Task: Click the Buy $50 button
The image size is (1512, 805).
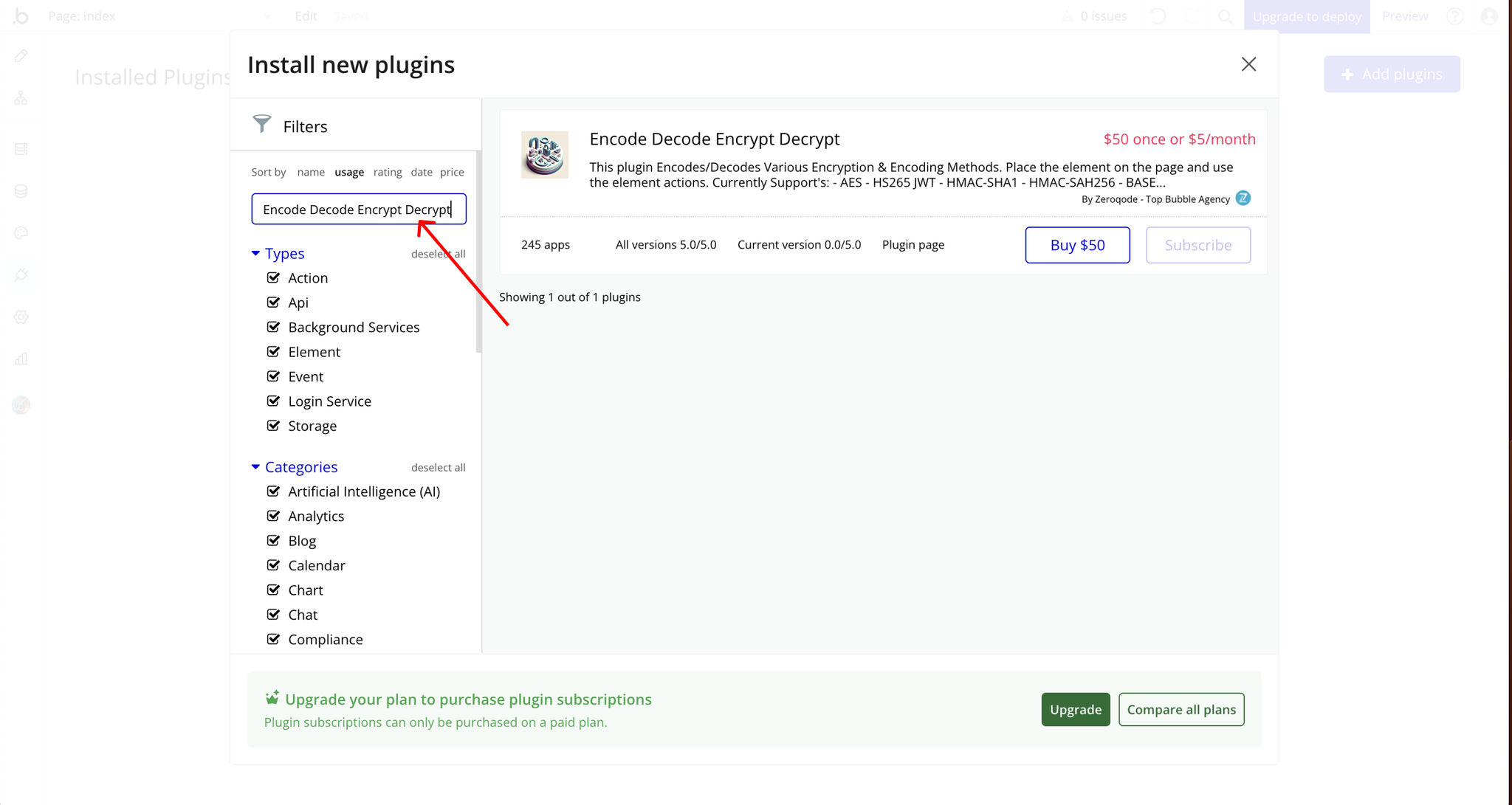Action: 1077,245
